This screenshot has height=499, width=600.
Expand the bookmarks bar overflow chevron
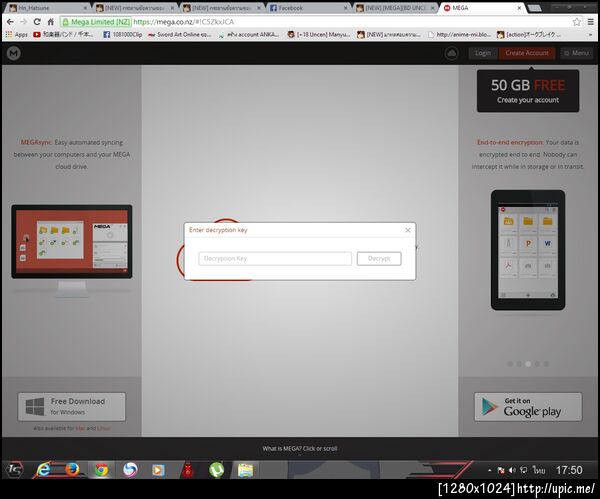(591, 34)
